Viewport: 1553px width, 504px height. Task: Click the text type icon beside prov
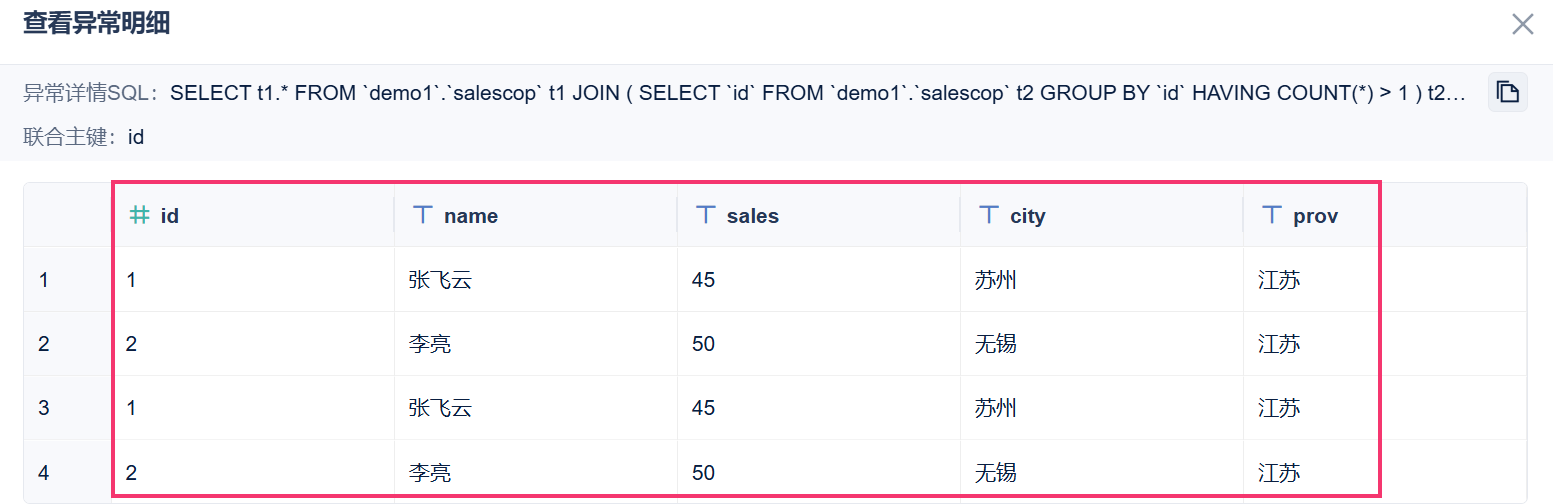pos(1272,215)
